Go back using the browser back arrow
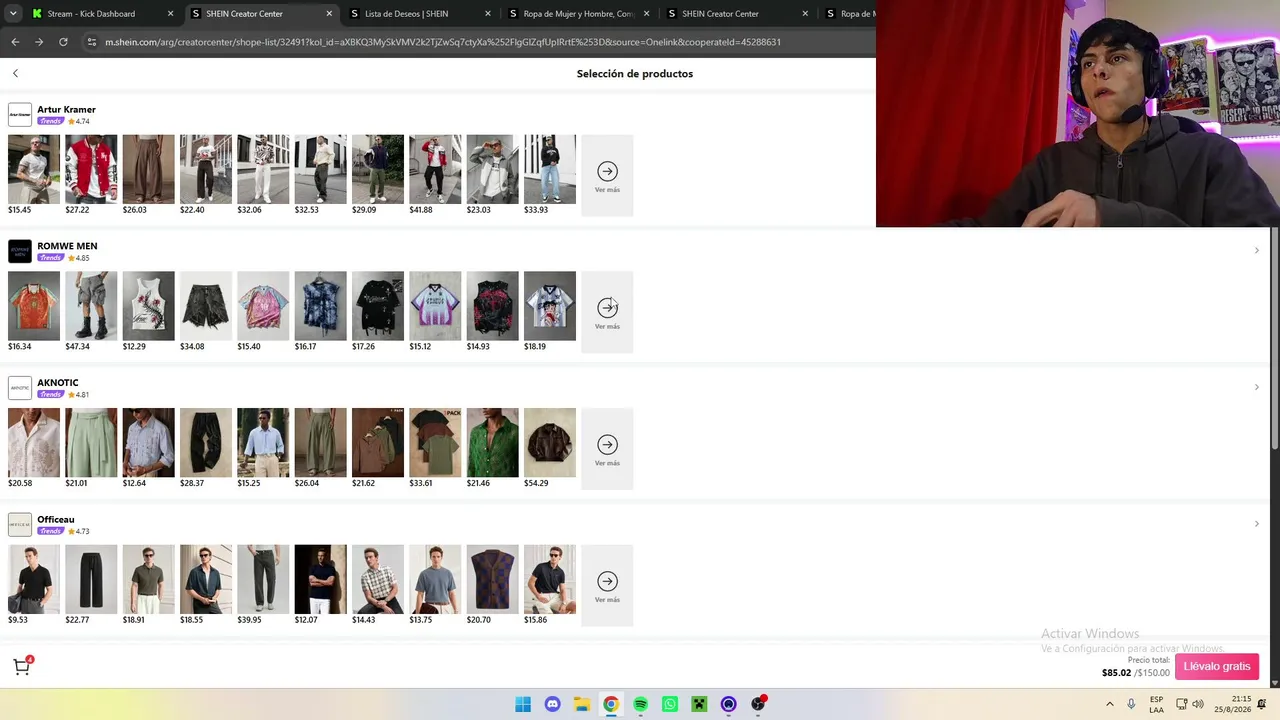 15,42
